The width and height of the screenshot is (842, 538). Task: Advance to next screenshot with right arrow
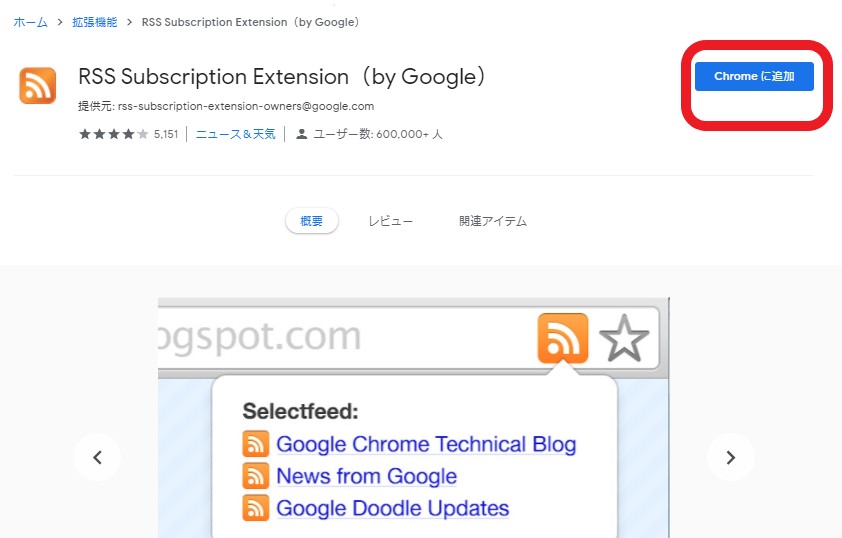(x=730, y=458)
